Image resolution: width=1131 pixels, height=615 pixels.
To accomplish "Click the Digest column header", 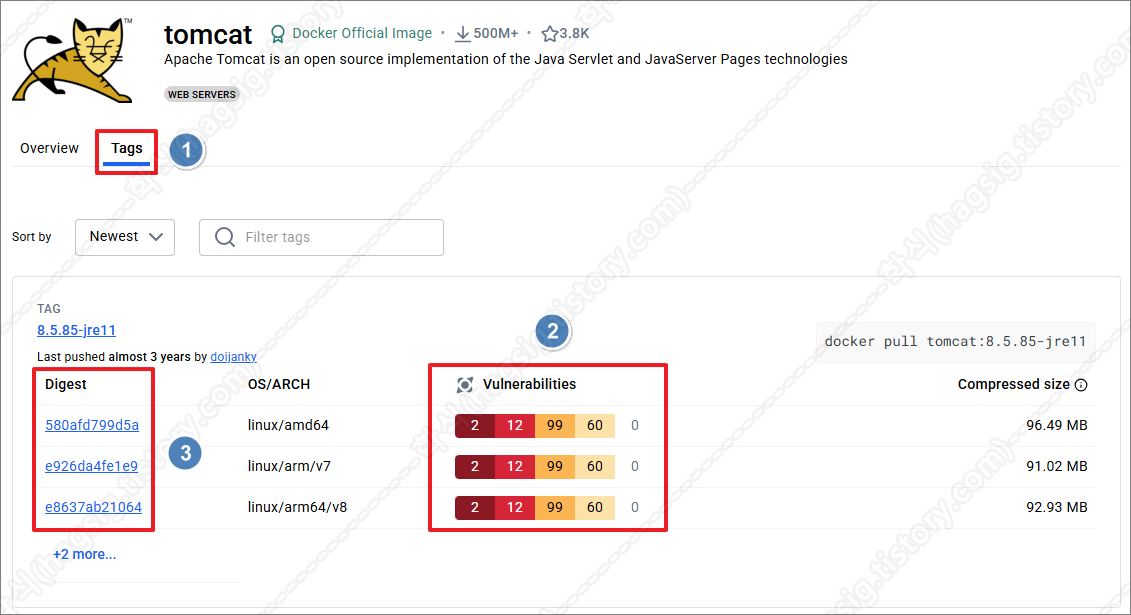I will pyautogui.click(x=66, y=384).
